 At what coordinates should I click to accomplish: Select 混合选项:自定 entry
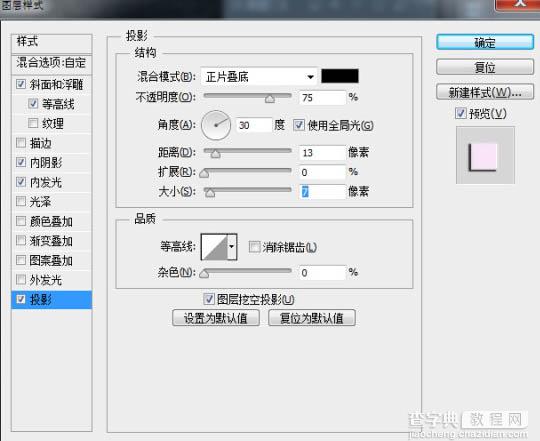[52, 63]
